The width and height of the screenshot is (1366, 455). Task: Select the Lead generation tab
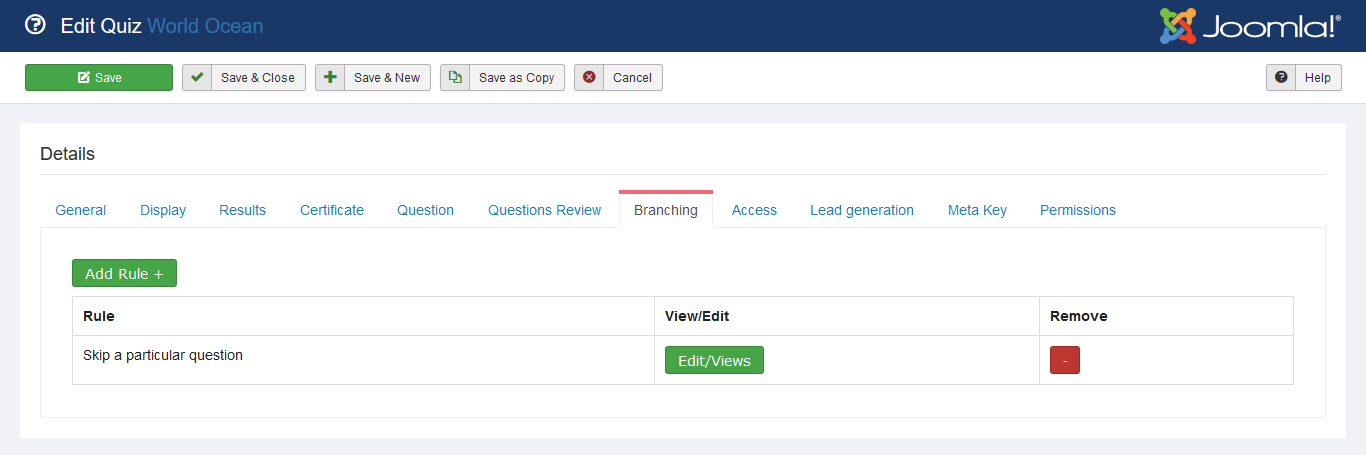pyautogui.click(x=862, y=210)
